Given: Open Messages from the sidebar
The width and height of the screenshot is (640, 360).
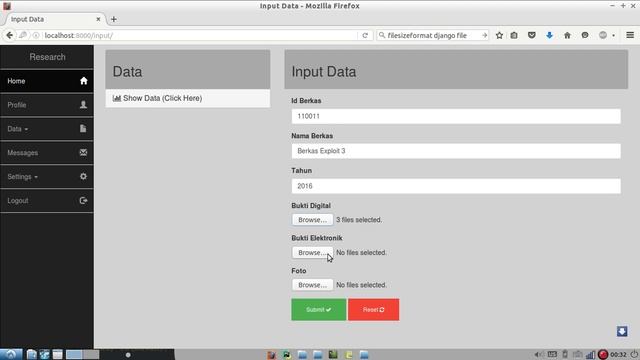Looking at the screenshot, I should coord(47,153).
